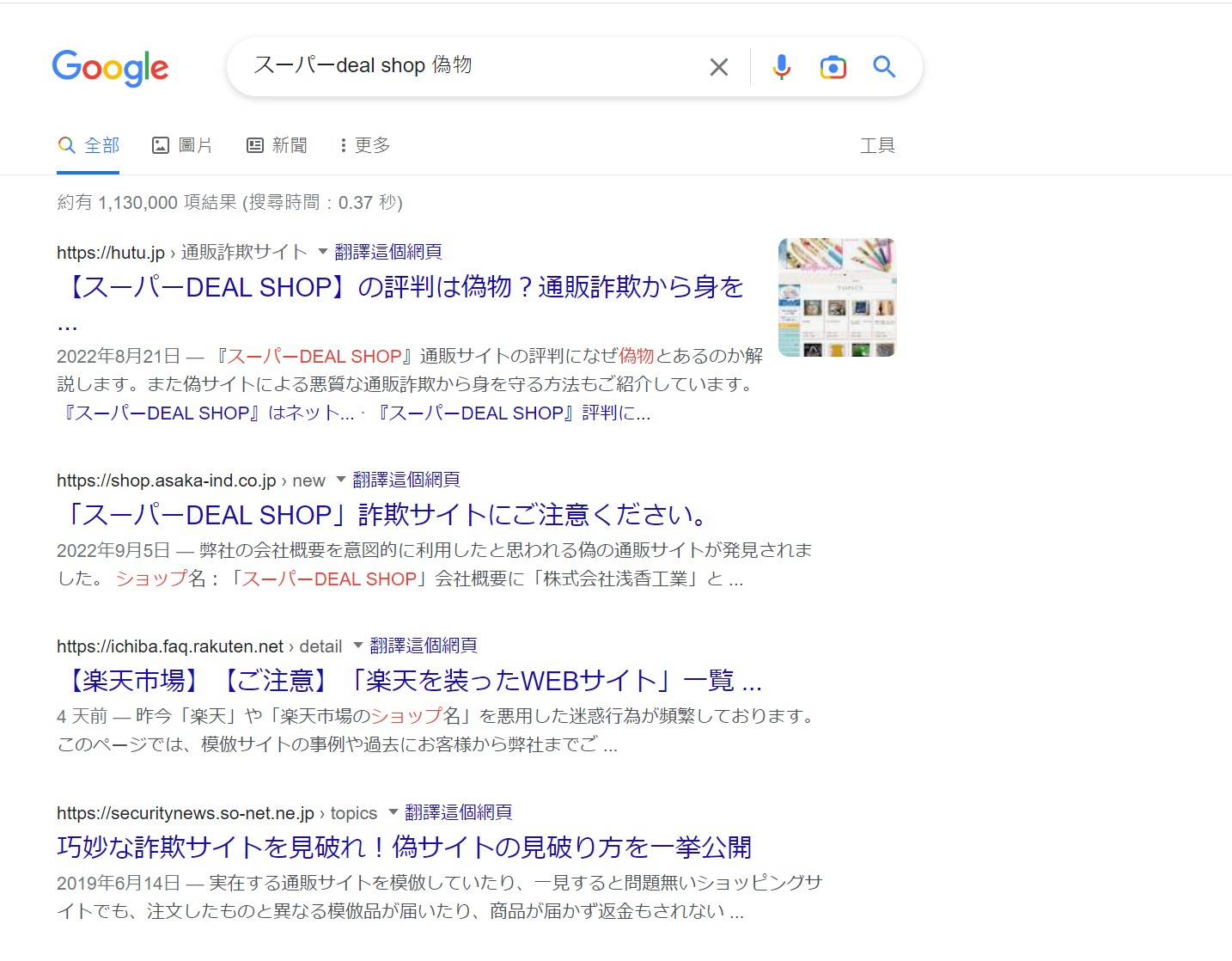Open 巧妙な詐欺サイトを見破れ result title
This screenshot has width=1232, height=961.
click(404, 848)
